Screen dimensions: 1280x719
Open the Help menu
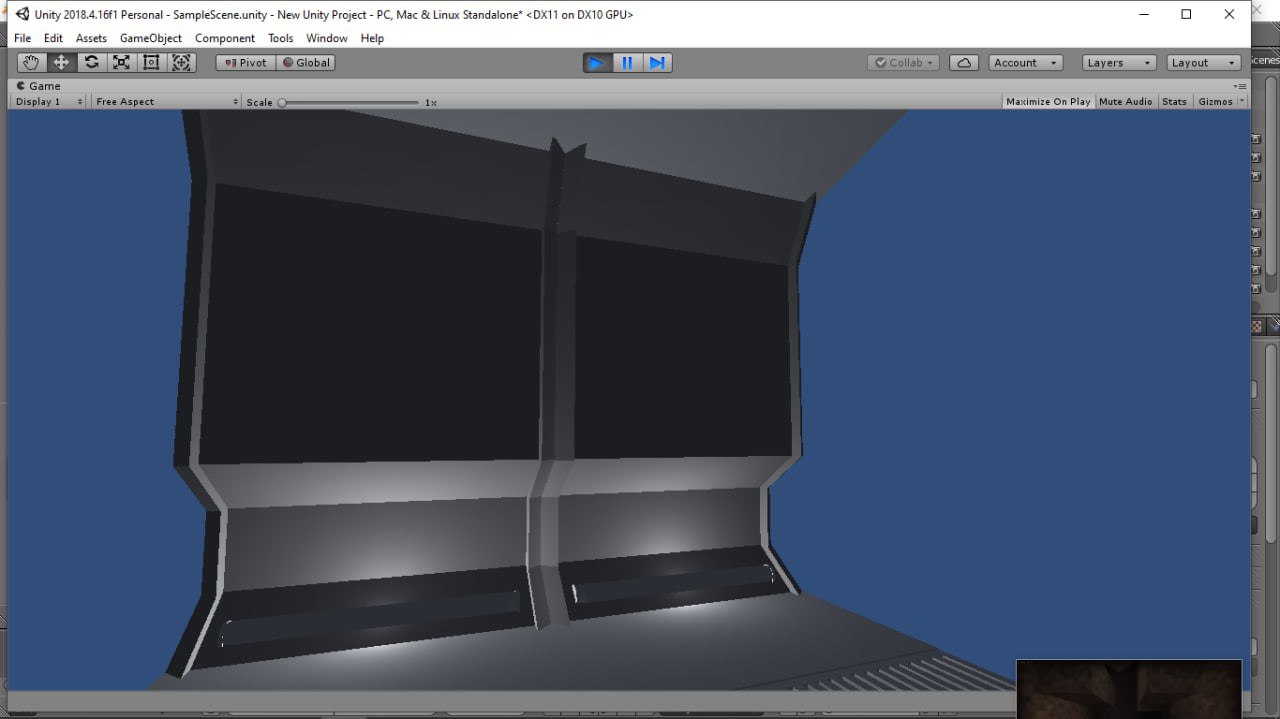click(x=372, y=38)
